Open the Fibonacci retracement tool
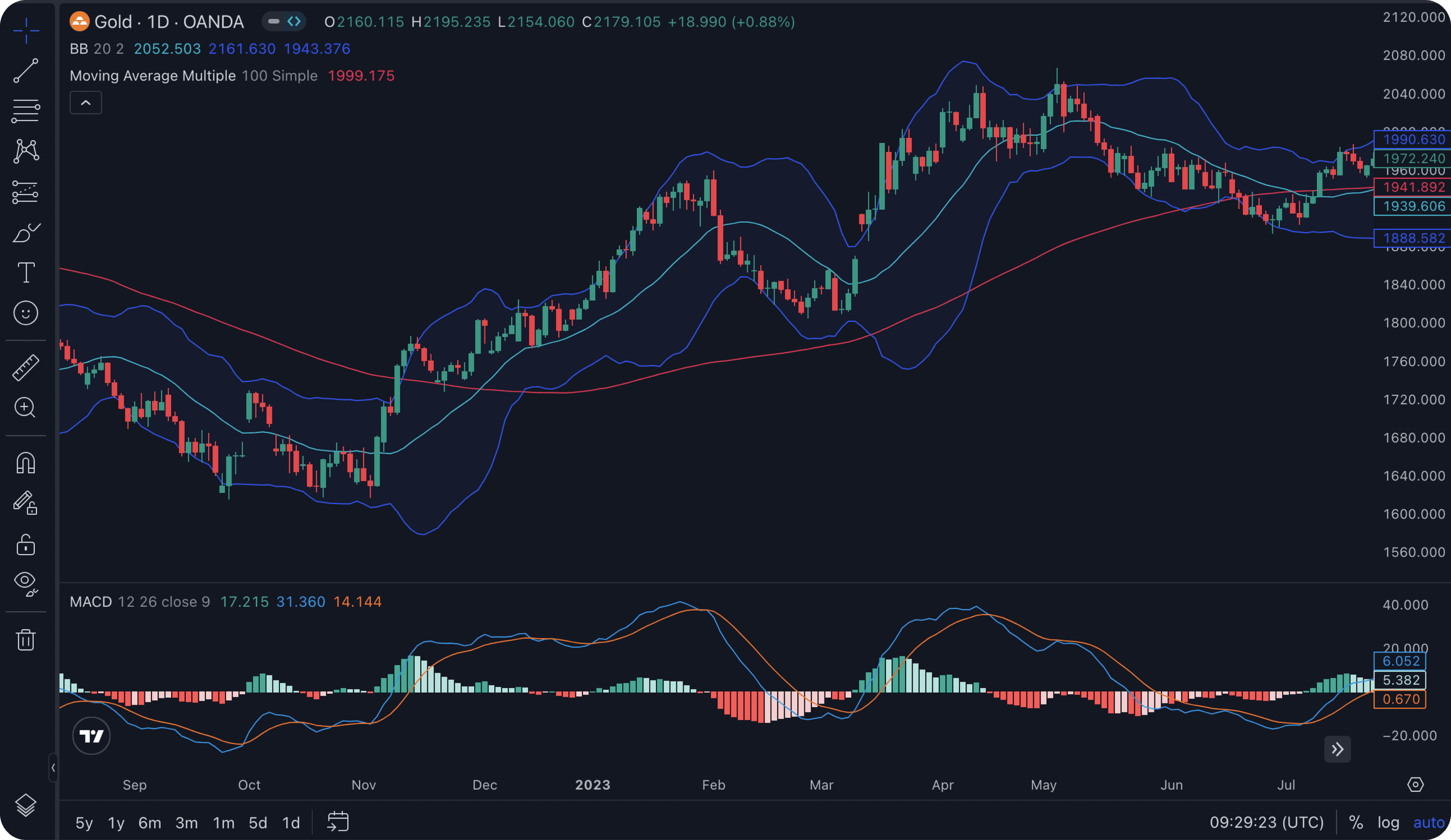Image resolution: width=1451 pixels, height=840 pixels. tap(26, 110)
